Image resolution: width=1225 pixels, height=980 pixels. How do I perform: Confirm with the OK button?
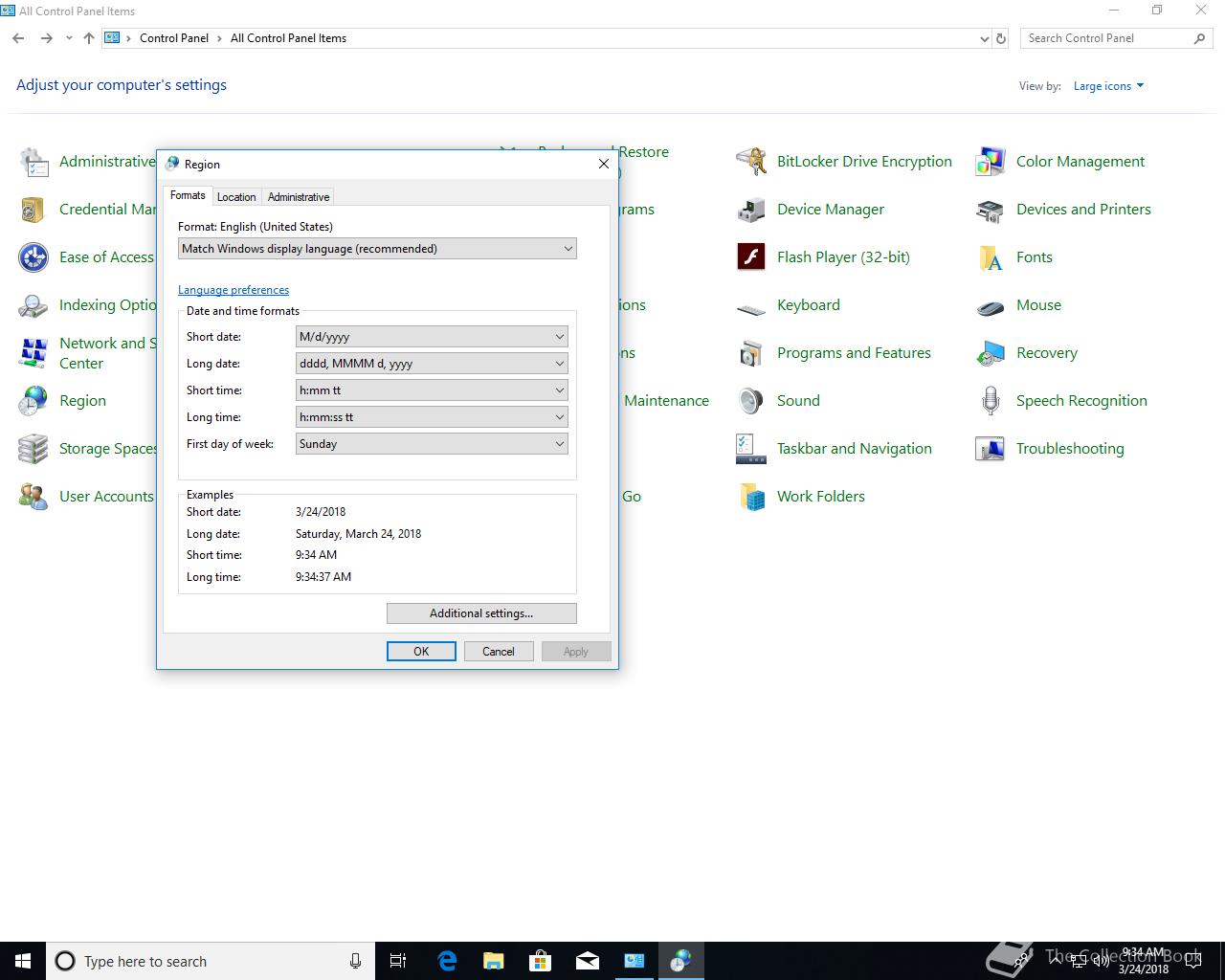tap(421, 652)
